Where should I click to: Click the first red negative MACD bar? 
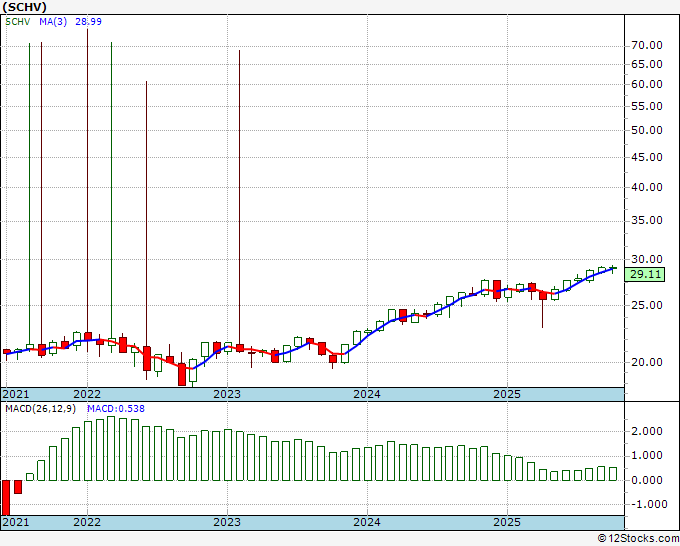[6, 497]
